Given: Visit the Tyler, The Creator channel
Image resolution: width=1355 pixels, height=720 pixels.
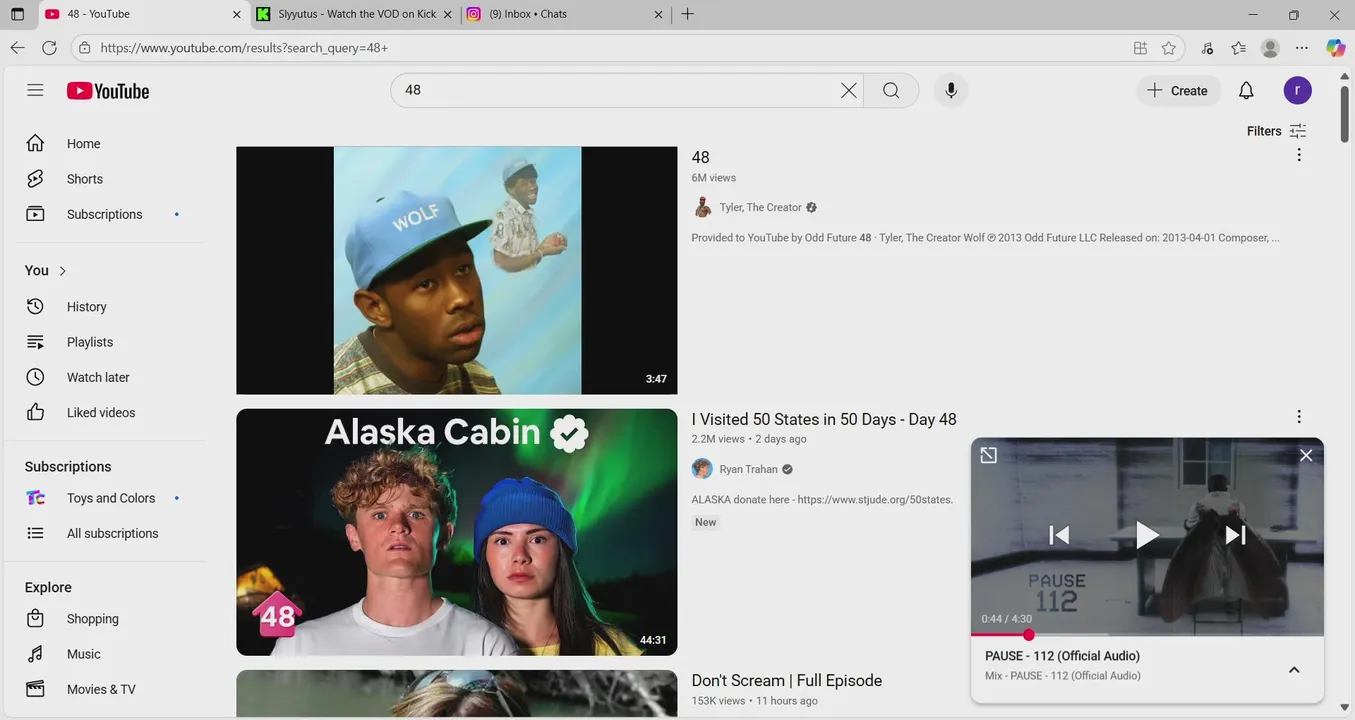Looking at the screenshot, I should click(761, 207).
